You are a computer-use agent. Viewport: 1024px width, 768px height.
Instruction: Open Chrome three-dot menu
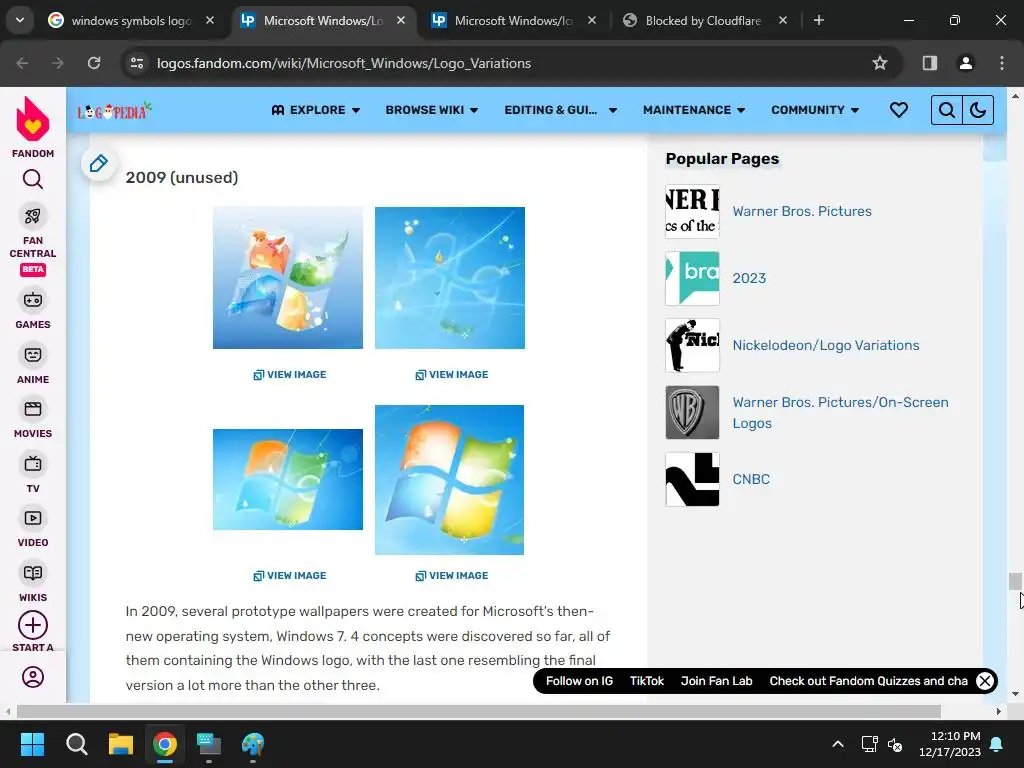tap(1002, 63)
